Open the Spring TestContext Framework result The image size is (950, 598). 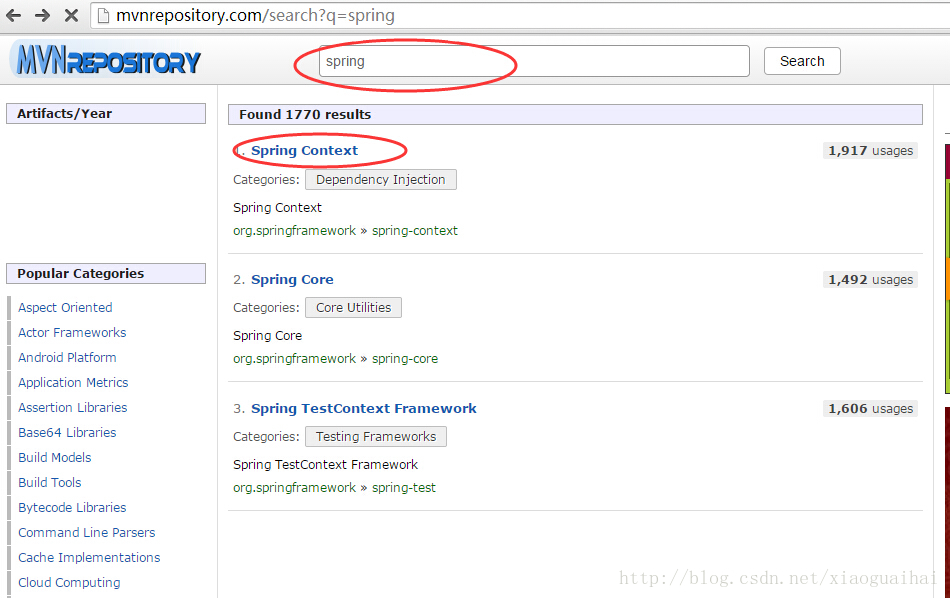point(364,408)
